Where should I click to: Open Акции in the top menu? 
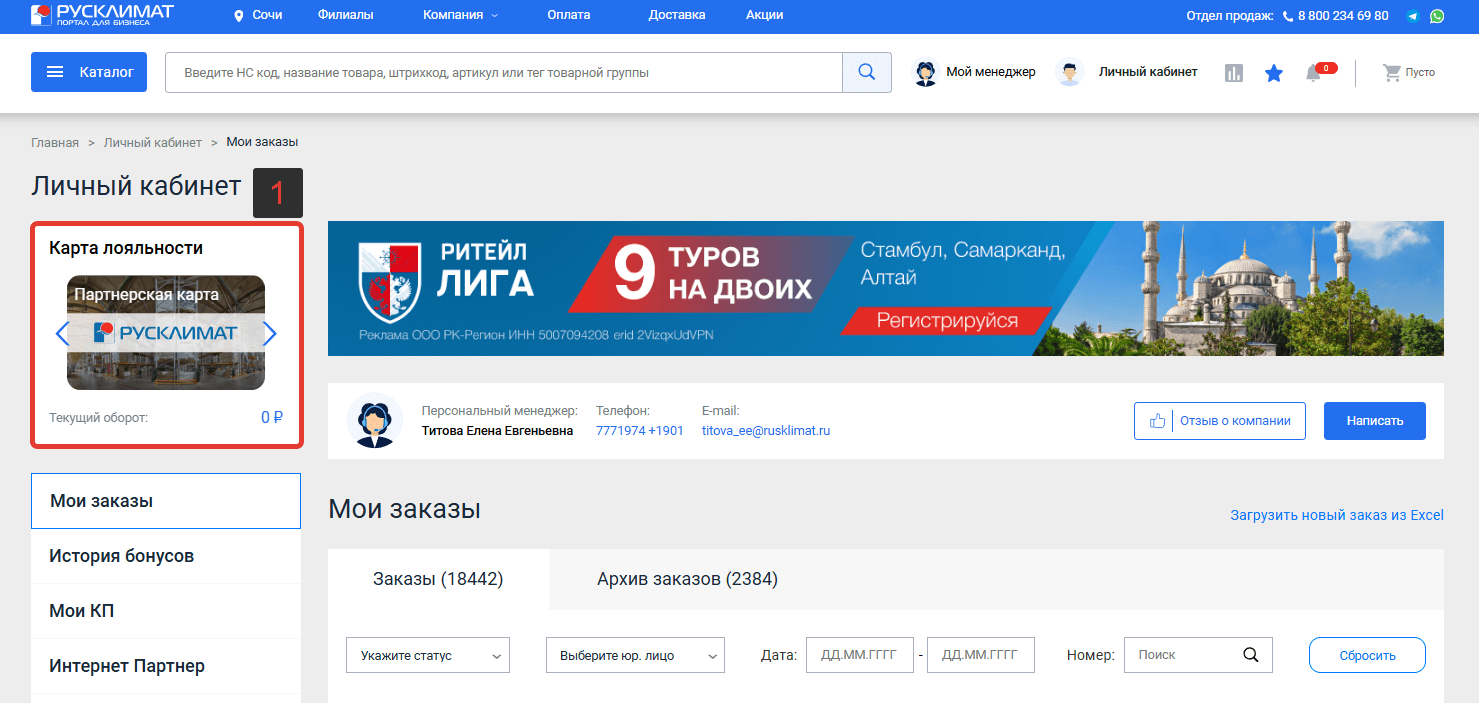[x=765, y=15]
